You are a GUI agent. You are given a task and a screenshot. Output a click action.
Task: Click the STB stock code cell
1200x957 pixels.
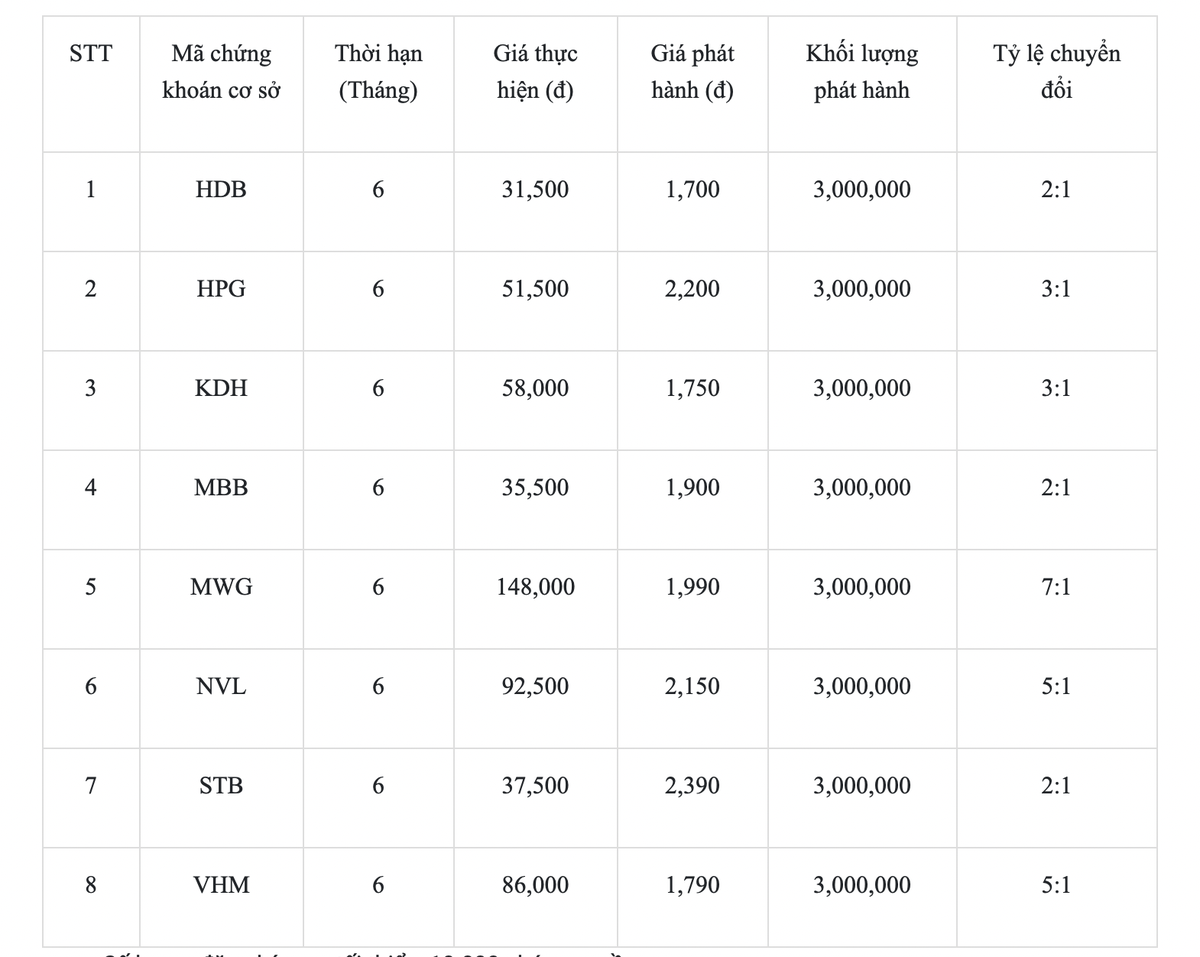[221, 786]
